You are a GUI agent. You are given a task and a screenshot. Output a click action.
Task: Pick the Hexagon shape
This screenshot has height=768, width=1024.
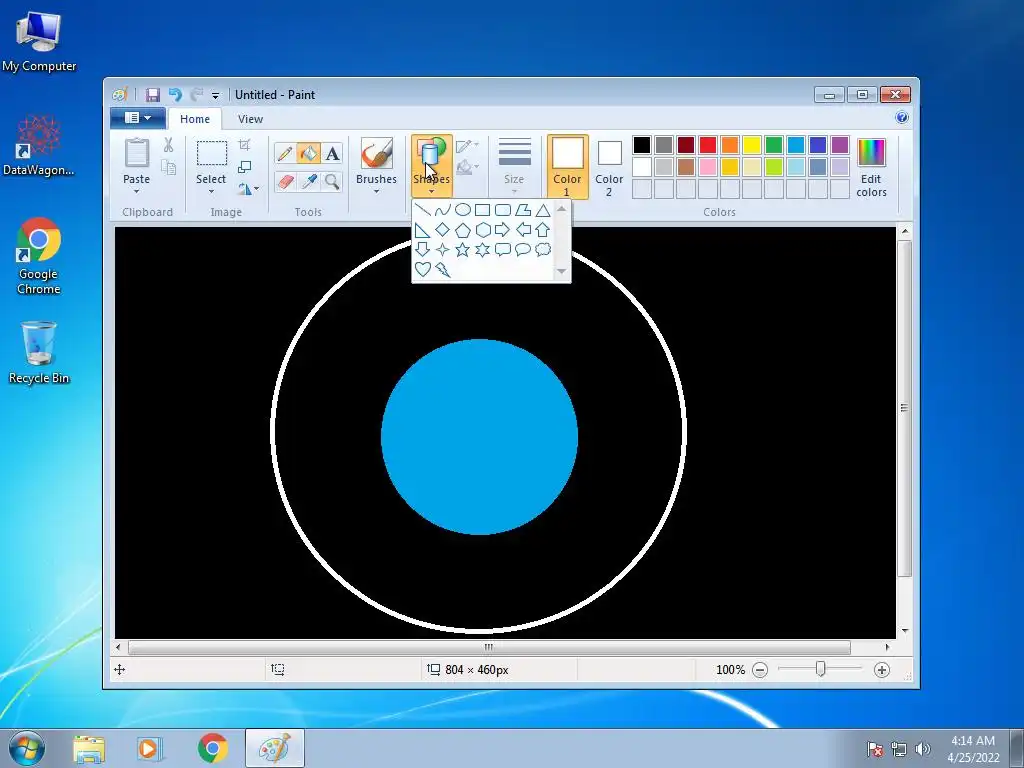[483, 230]
